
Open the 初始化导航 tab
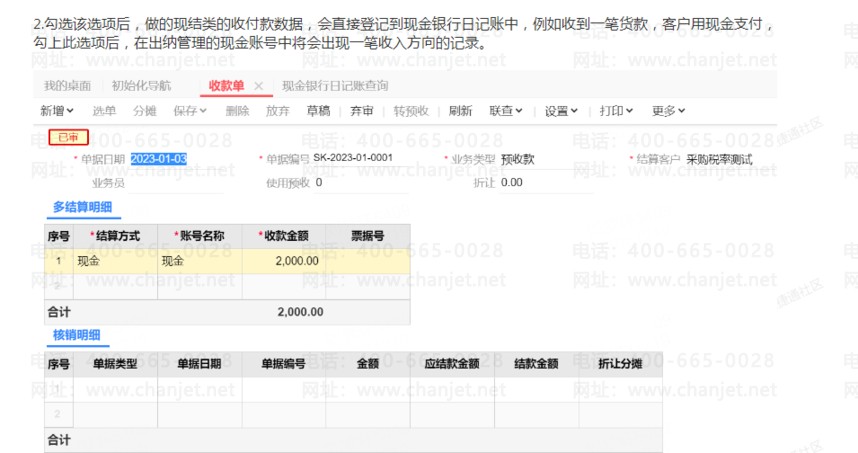pos(141,86)
